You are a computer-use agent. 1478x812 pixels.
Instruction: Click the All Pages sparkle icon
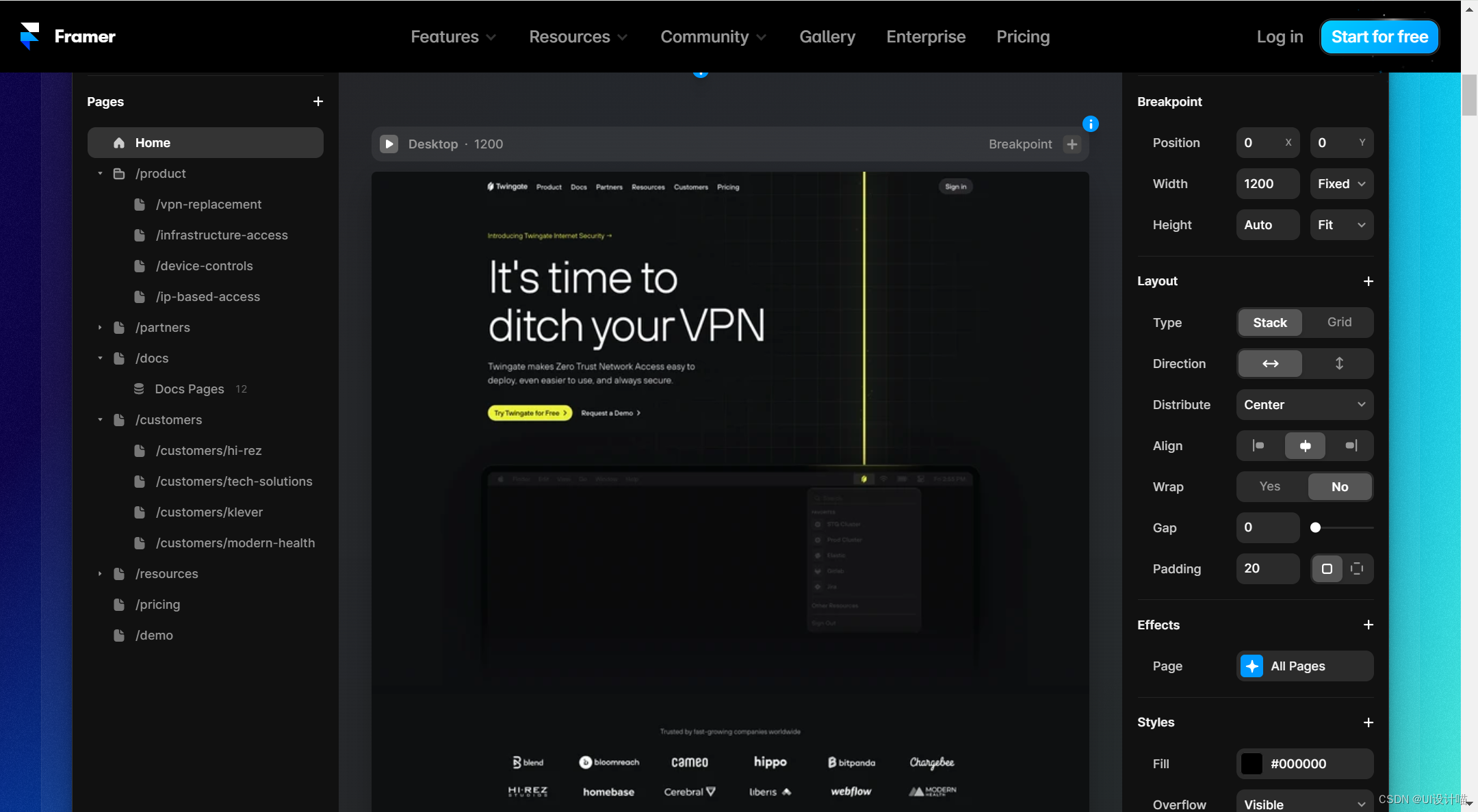(x=1252, y=666)
